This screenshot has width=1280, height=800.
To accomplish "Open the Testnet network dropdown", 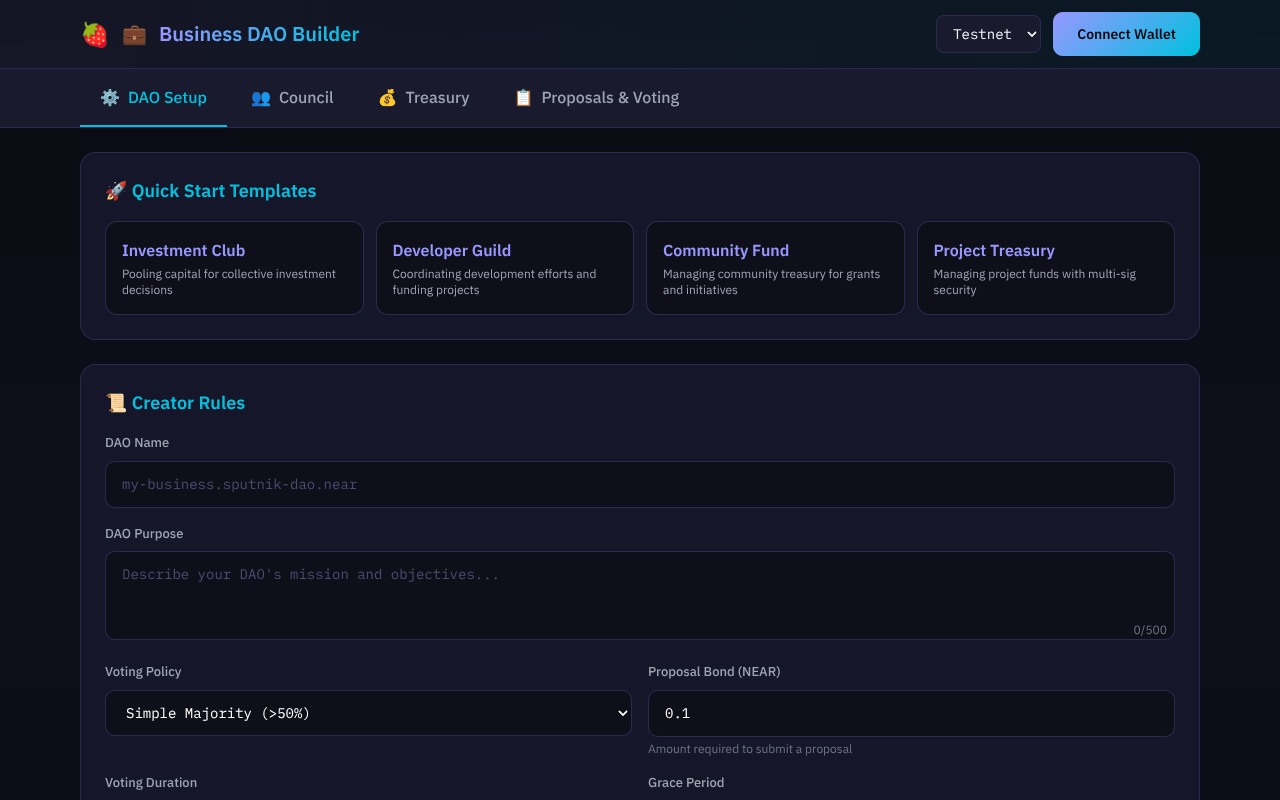I will click(x=988, y=33).
